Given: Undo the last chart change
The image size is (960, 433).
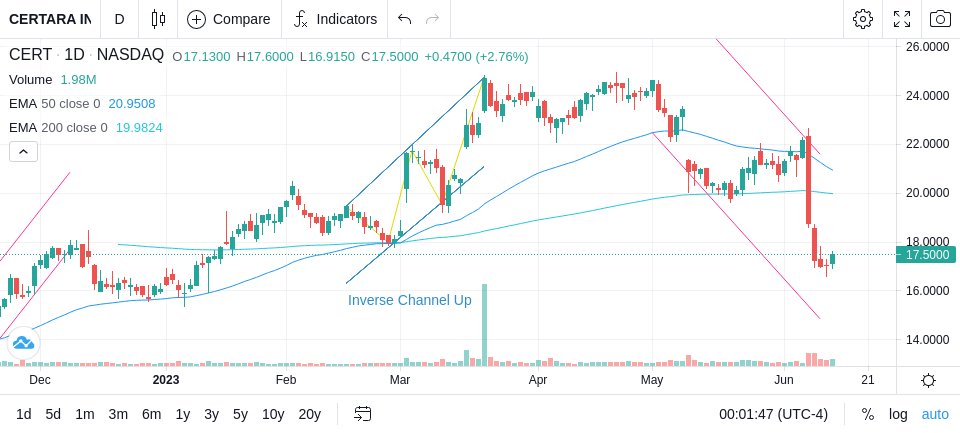Looking at the screenshot, I should [x=404, y=19].
